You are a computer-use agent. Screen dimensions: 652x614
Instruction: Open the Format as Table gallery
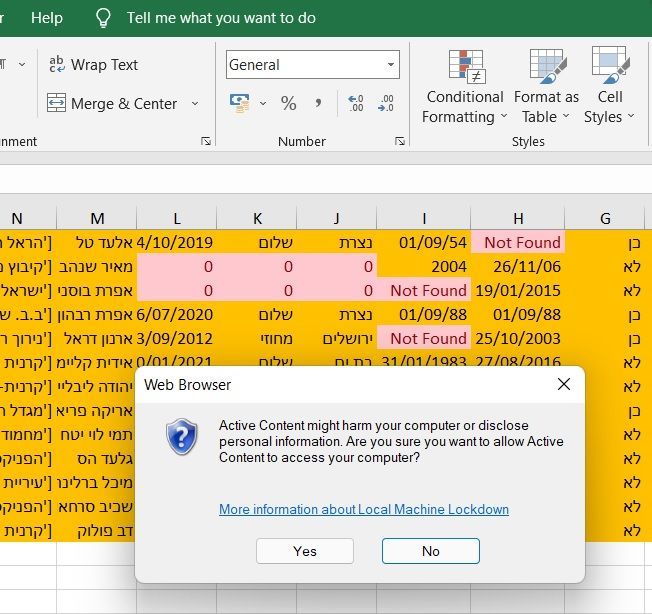546,86
